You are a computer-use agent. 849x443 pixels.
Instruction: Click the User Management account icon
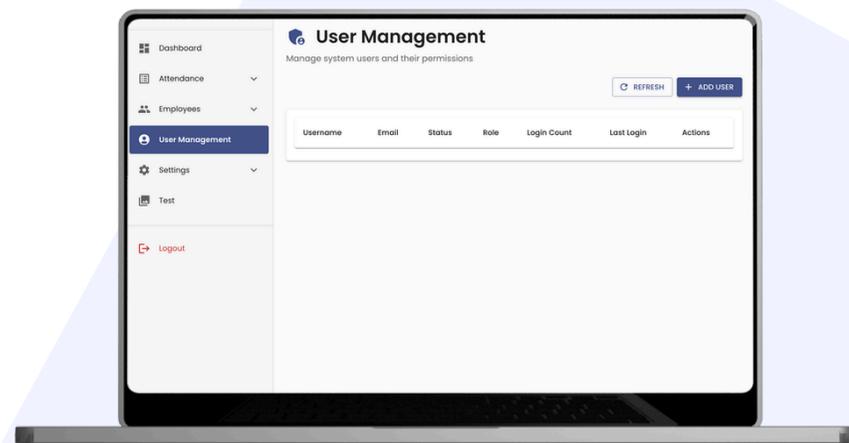pyautogui.click(x=144, y=140)
